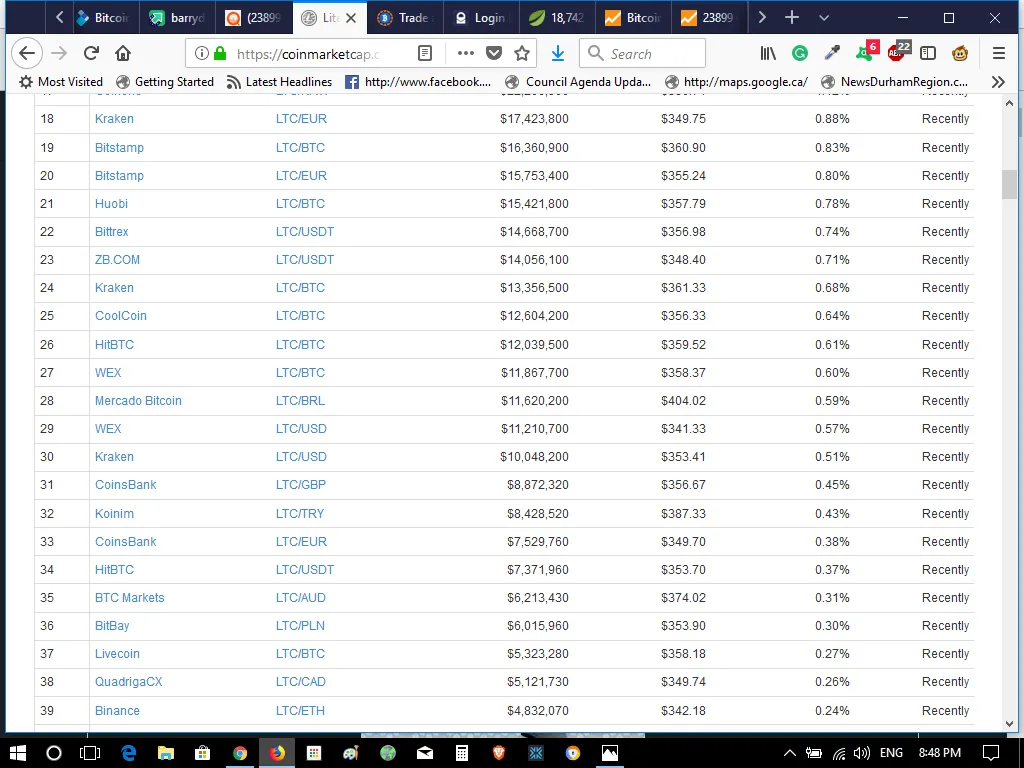Toggle reader view icon
The image size is (1024, 768).
click(x=424, y=53)
